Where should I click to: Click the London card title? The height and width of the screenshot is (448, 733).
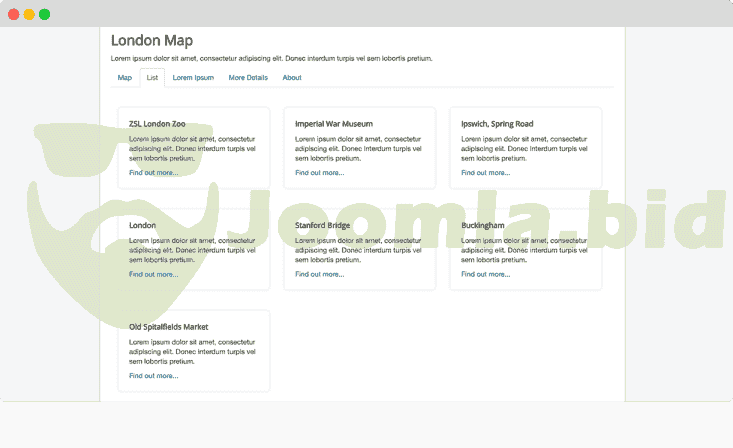point(143,225)
